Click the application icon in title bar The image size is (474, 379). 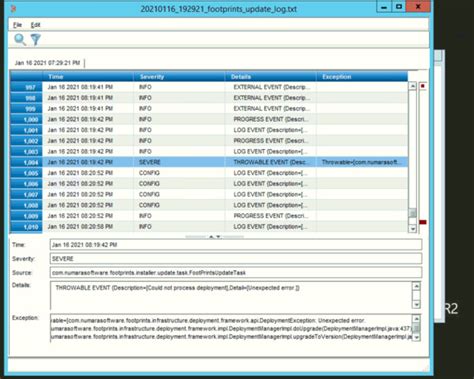(14, 9)
